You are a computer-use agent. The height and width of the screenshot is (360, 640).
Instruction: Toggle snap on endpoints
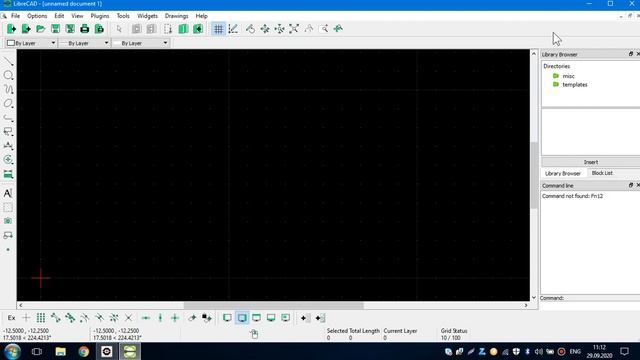[x=55, y=318]
